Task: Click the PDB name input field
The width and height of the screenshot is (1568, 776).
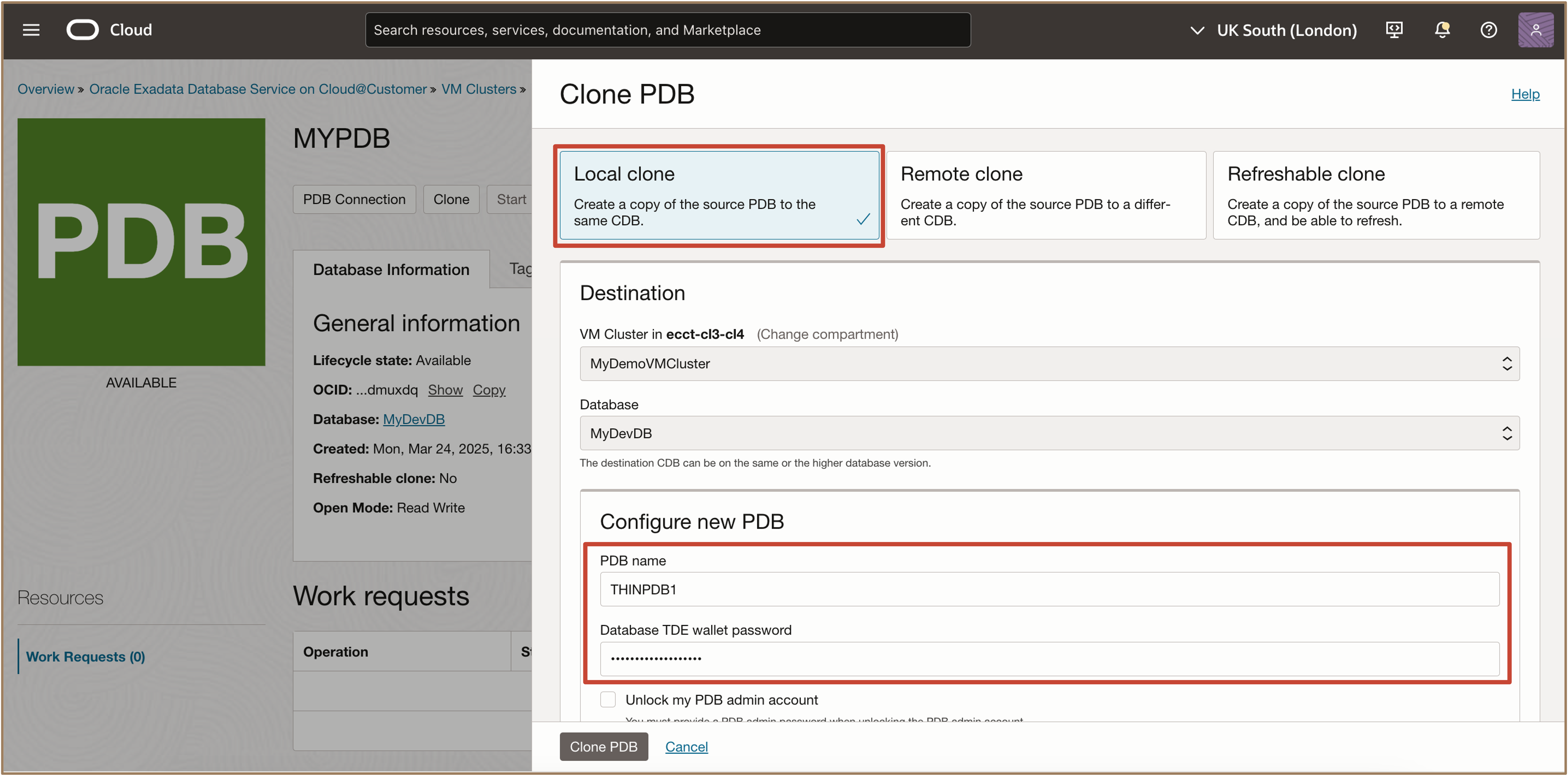Action: 1049,589
